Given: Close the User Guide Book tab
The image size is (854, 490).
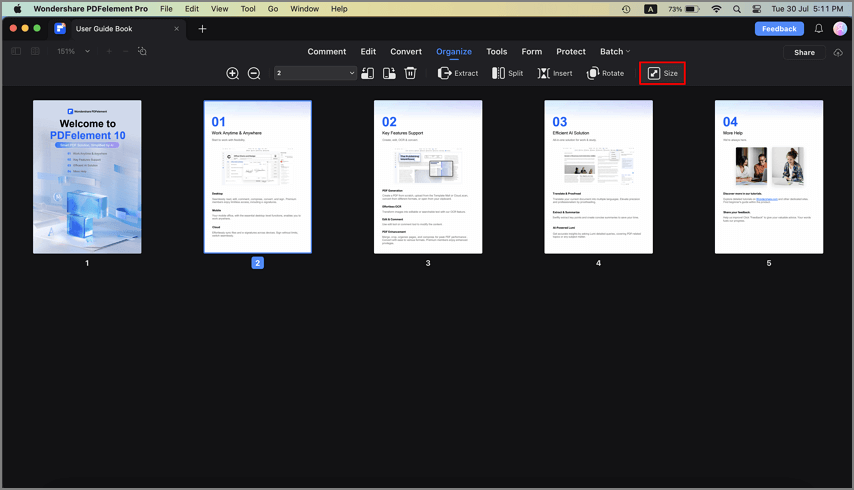Looking at the screenshot, I should (176, 29).
